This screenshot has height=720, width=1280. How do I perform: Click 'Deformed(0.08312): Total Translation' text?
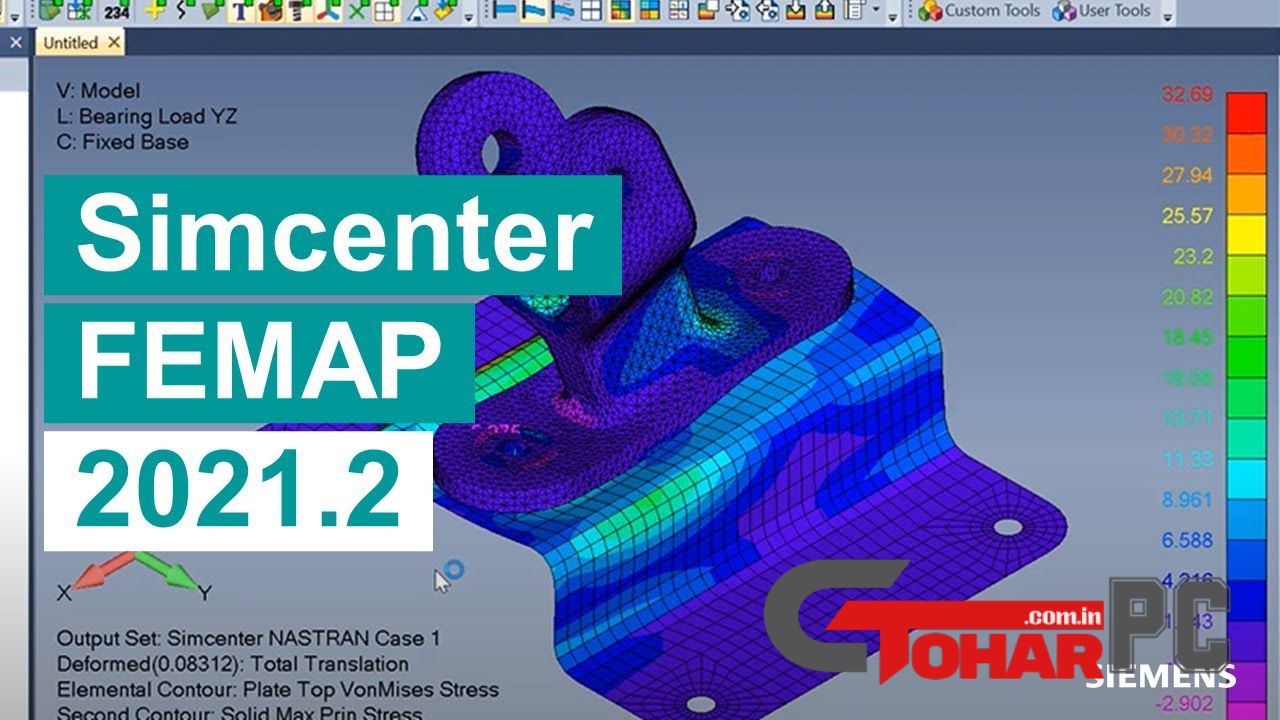tap(233, 664)
